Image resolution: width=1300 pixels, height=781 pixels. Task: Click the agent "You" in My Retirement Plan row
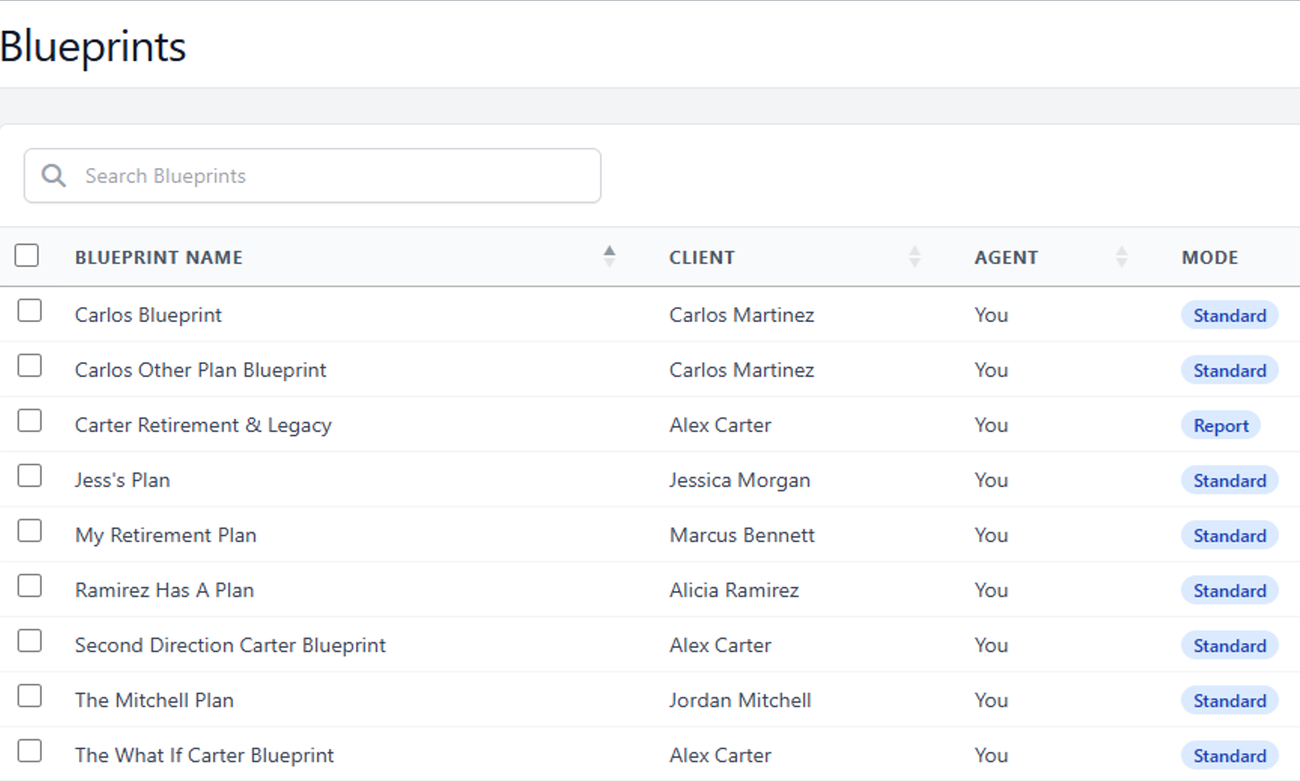click(x=991, y=535)
